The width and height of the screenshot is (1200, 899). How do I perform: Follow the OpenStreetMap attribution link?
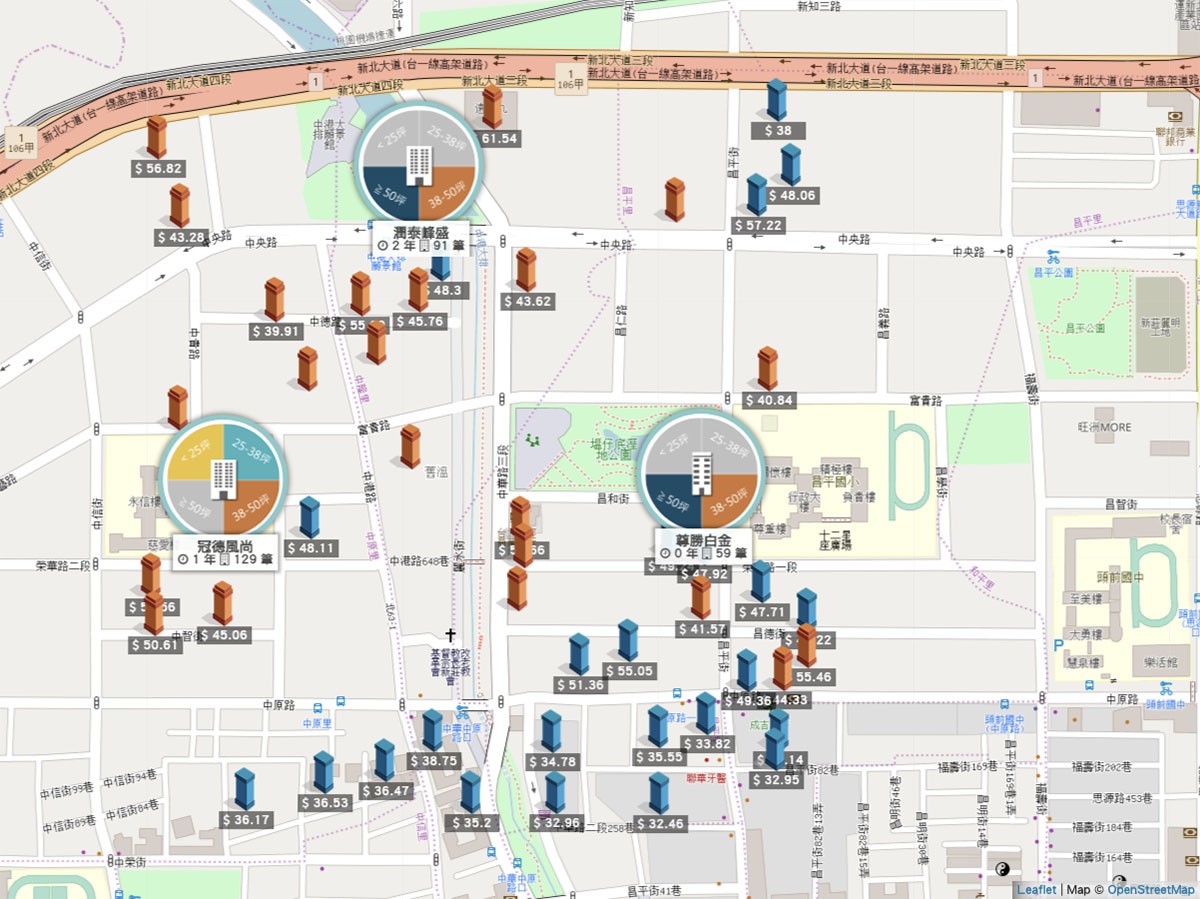[1151, 890]
